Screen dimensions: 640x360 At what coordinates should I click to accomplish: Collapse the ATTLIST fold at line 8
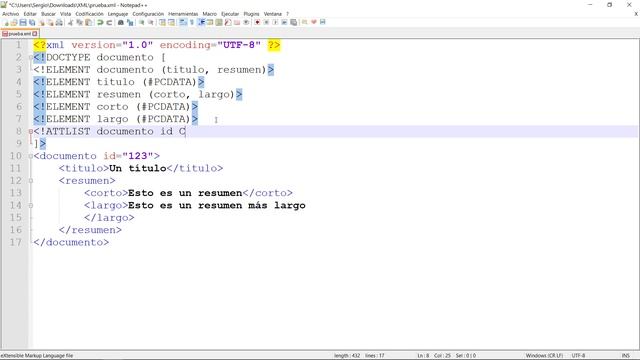[31, 131]
